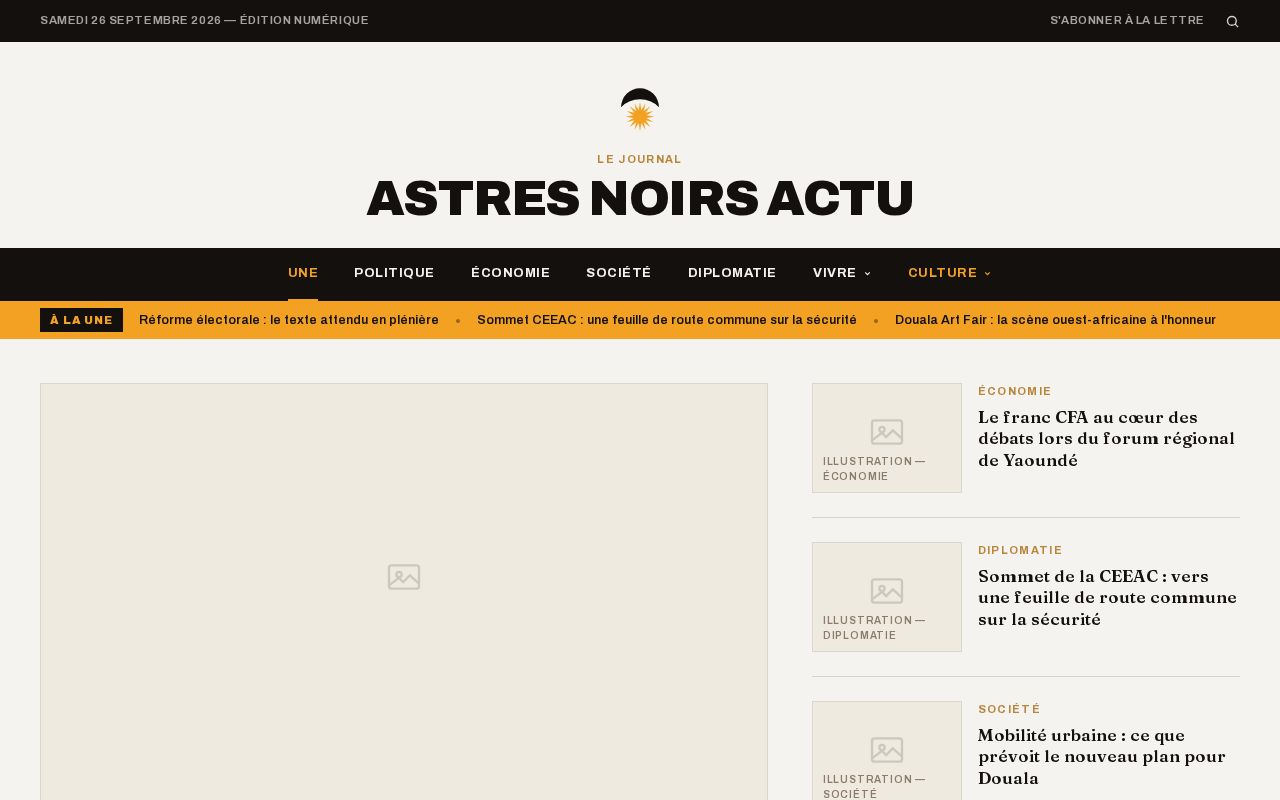Open the Économie illustration thumbnail
Image resolution: width=1280 pixels, height=800 pixels.
(x=887, y=438)
